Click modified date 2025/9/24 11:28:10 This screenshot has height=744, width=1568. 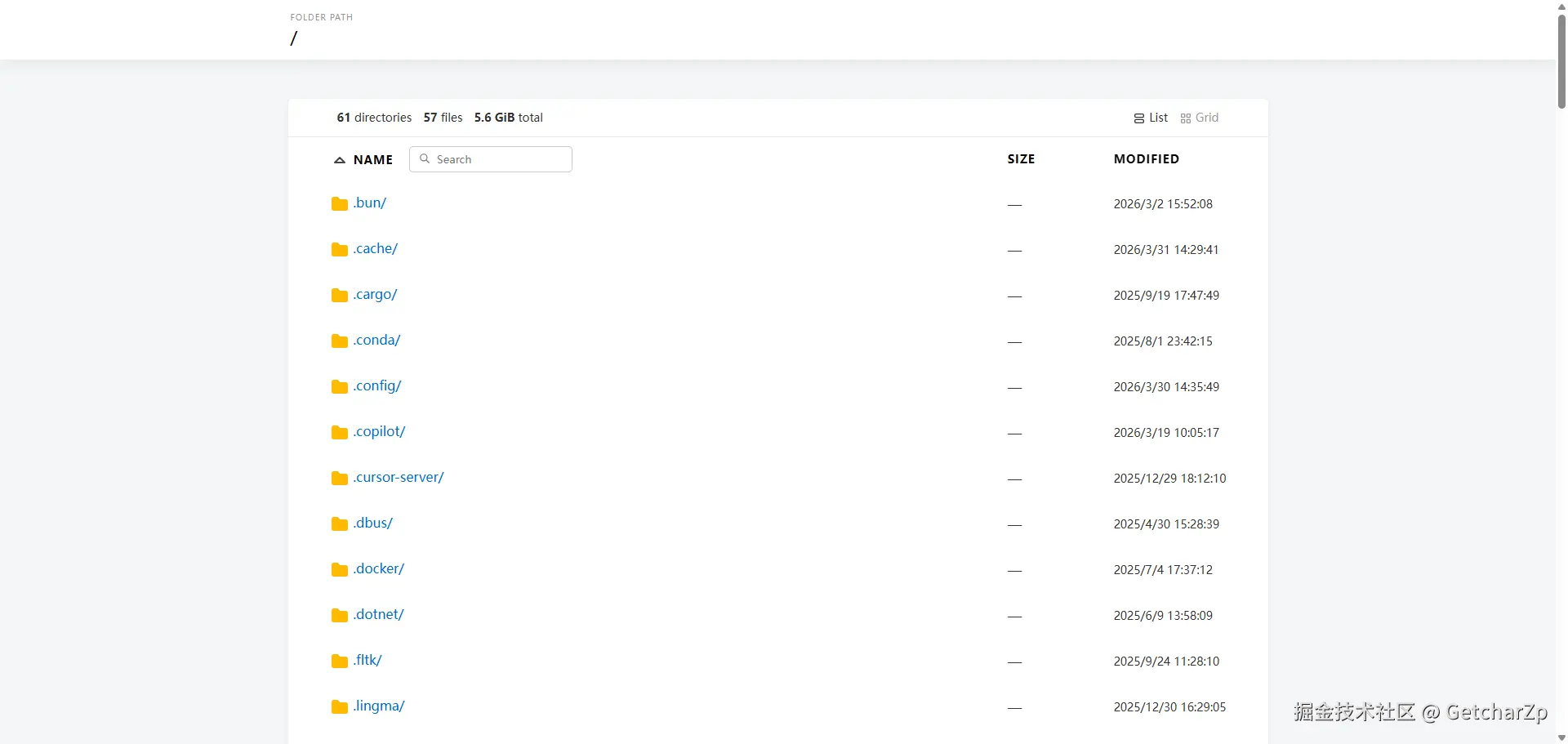point(1166,662)
